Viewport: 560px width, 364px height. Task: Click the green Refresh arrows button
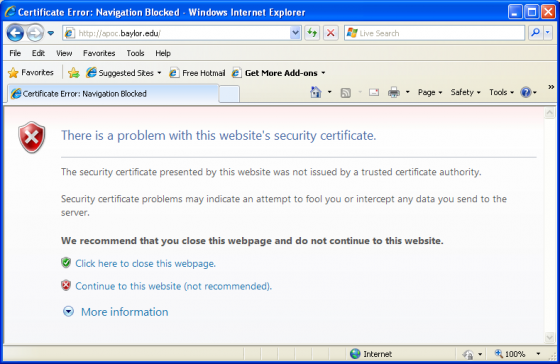coord(312,33)
